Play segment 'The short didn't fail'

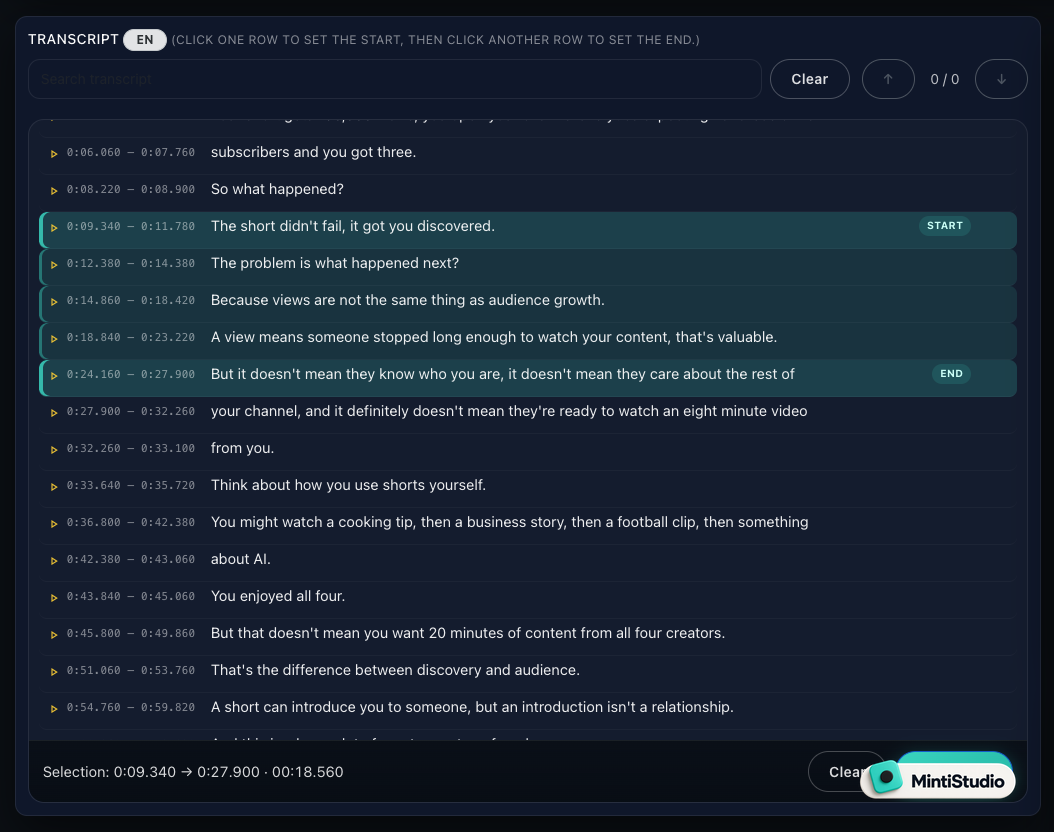(x=54, y=228)
